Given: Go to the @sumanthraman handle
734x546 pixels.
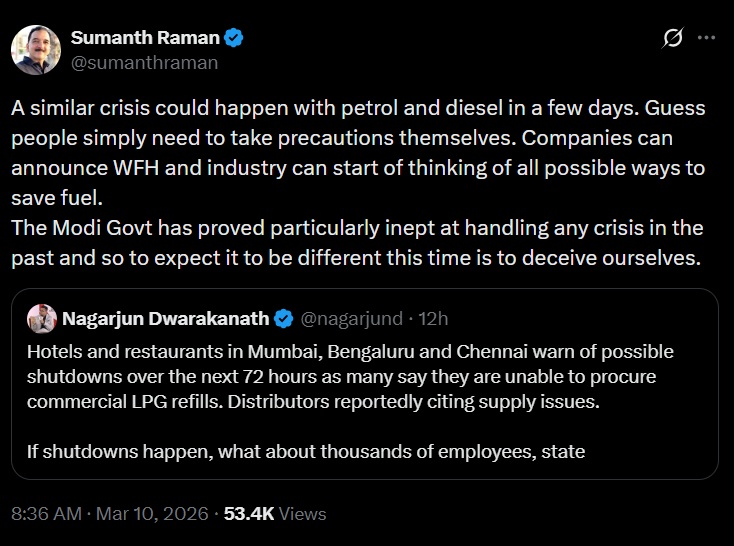Looking at the screenshot, I should coord(144,62).
